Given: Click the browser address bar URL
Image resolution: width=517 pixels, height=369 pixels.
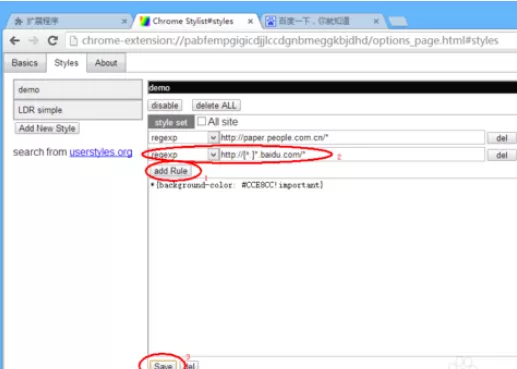Looking at the screenshot, I should click(x=290, y=41).
